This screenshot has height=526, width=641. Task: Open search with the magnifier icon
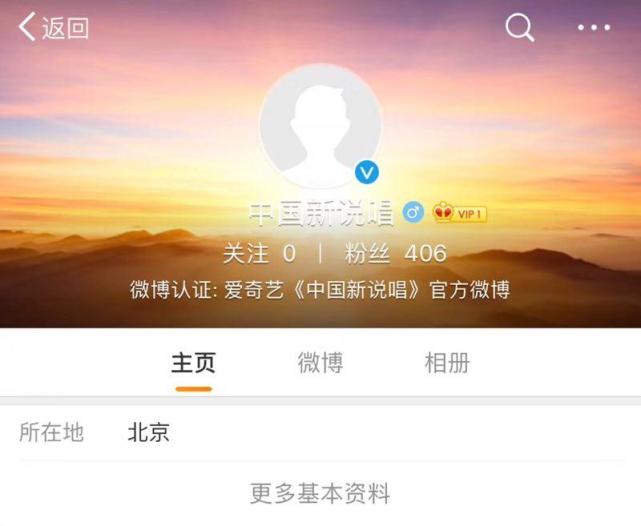point(520,27)
